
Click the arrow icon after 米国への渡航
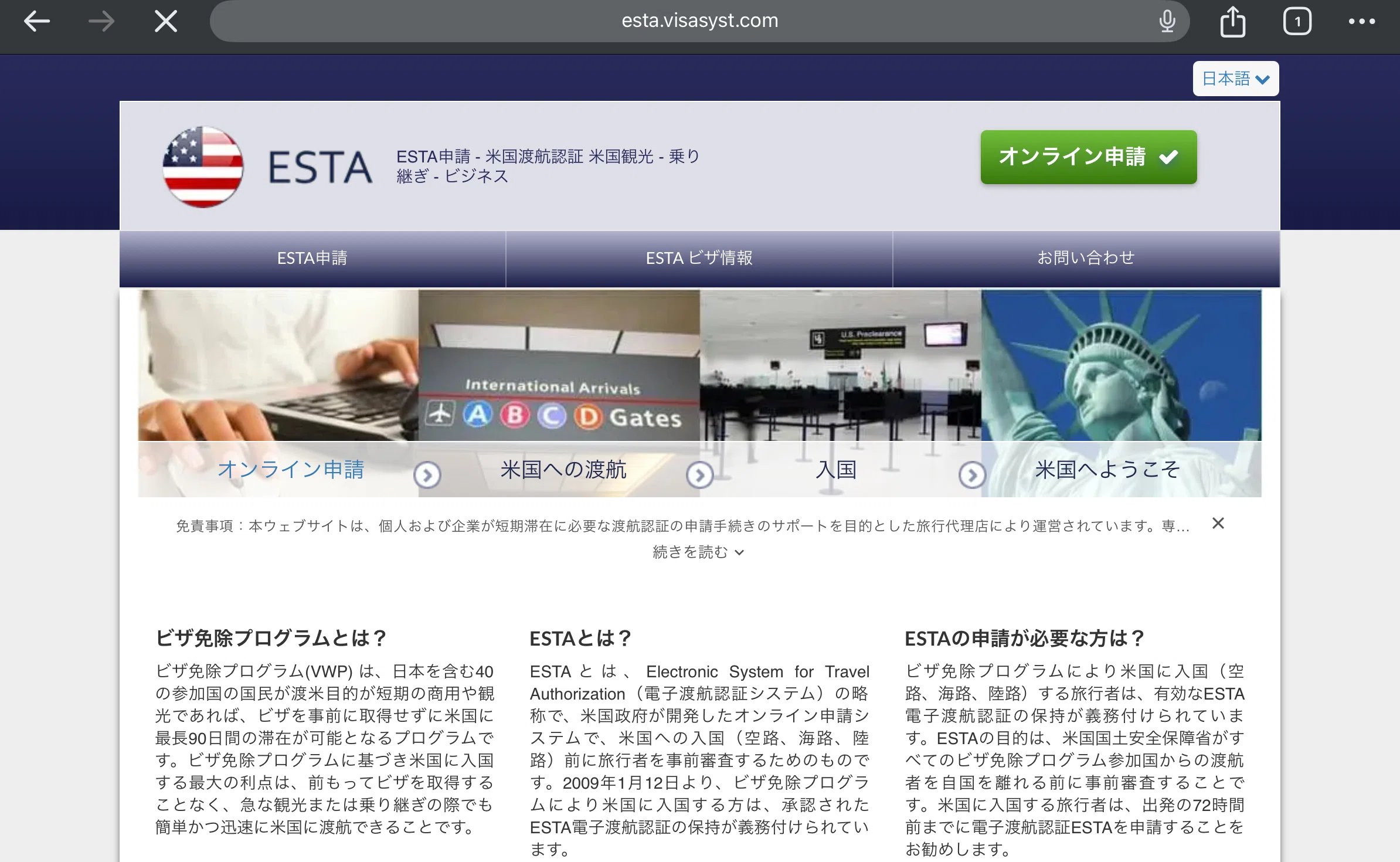[700, 475]
